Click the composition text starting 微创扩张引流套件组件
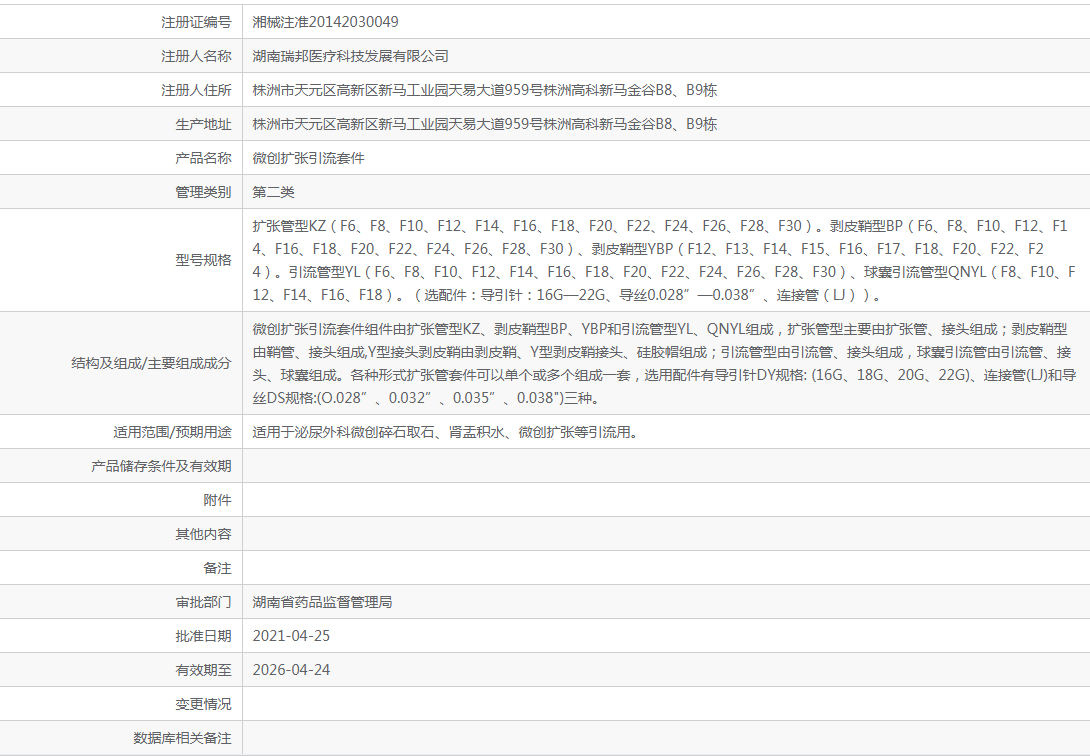The image size is (1090, 756). [664, 363]
